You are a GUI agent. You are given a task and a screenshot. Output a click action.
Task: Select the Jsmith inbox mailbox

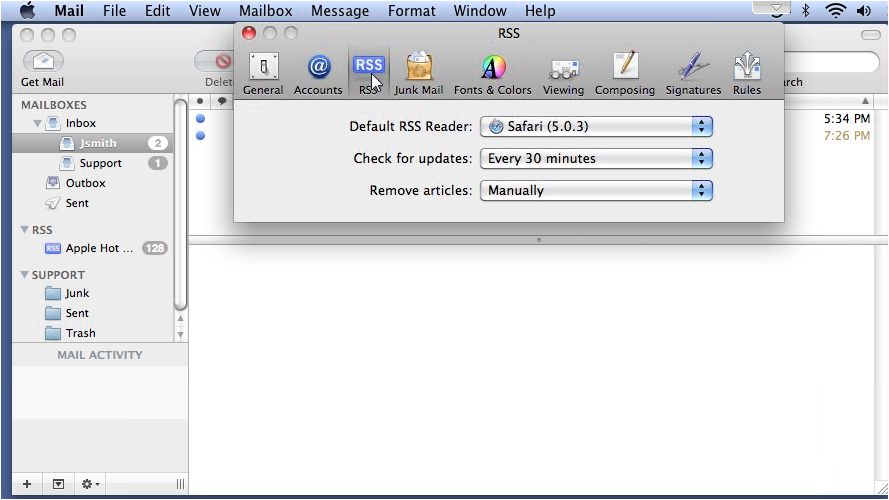click(x=93, y=143)
